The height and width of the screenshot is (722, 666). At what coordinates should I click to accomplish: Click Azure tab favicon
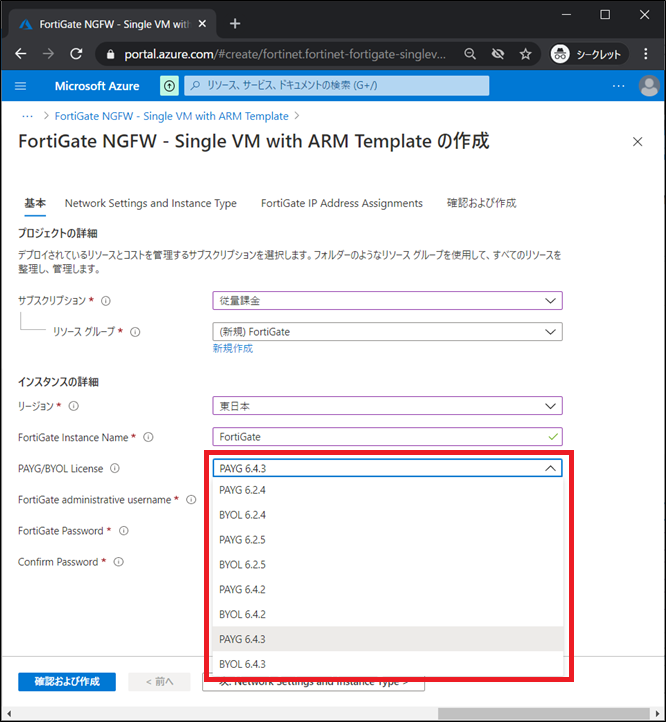tap(26, 24)
